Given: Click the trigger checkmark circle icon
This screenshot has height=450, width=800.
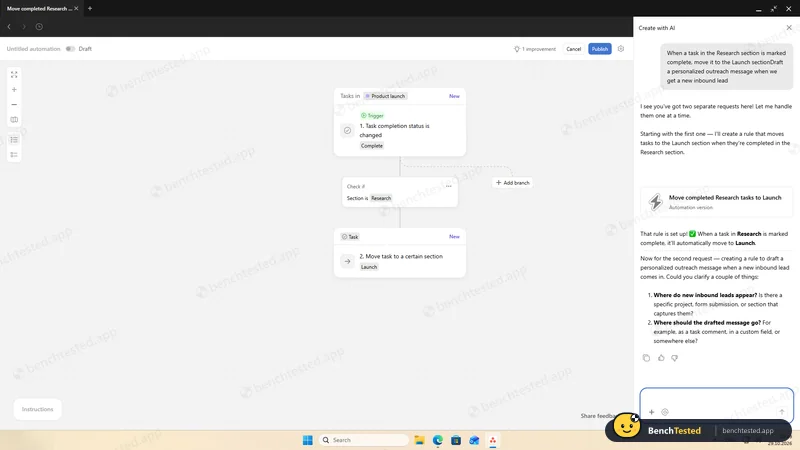Looking at the screenshot, I should click(x=347, y=131).
